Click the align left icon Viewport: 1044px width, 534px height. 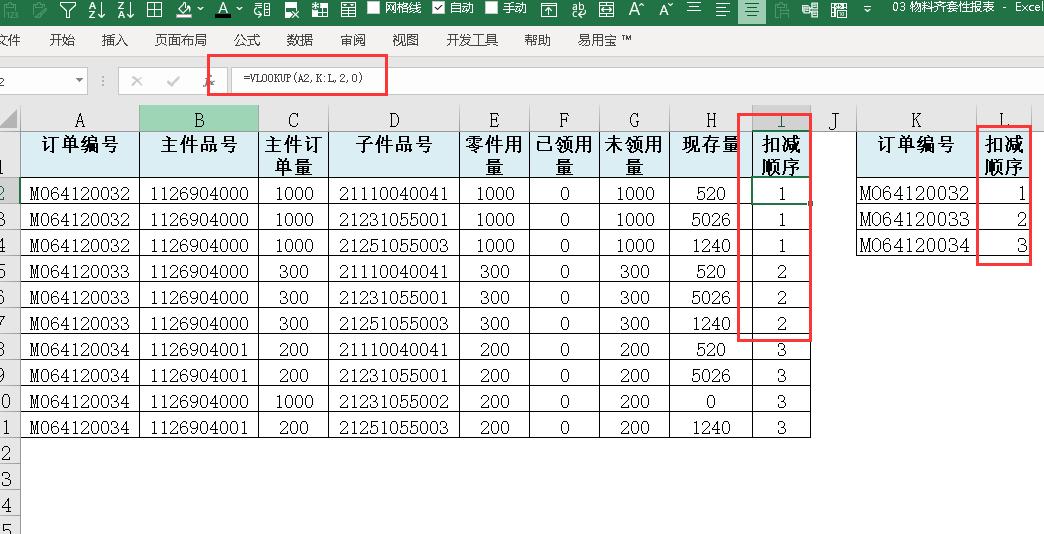point(722,9)
